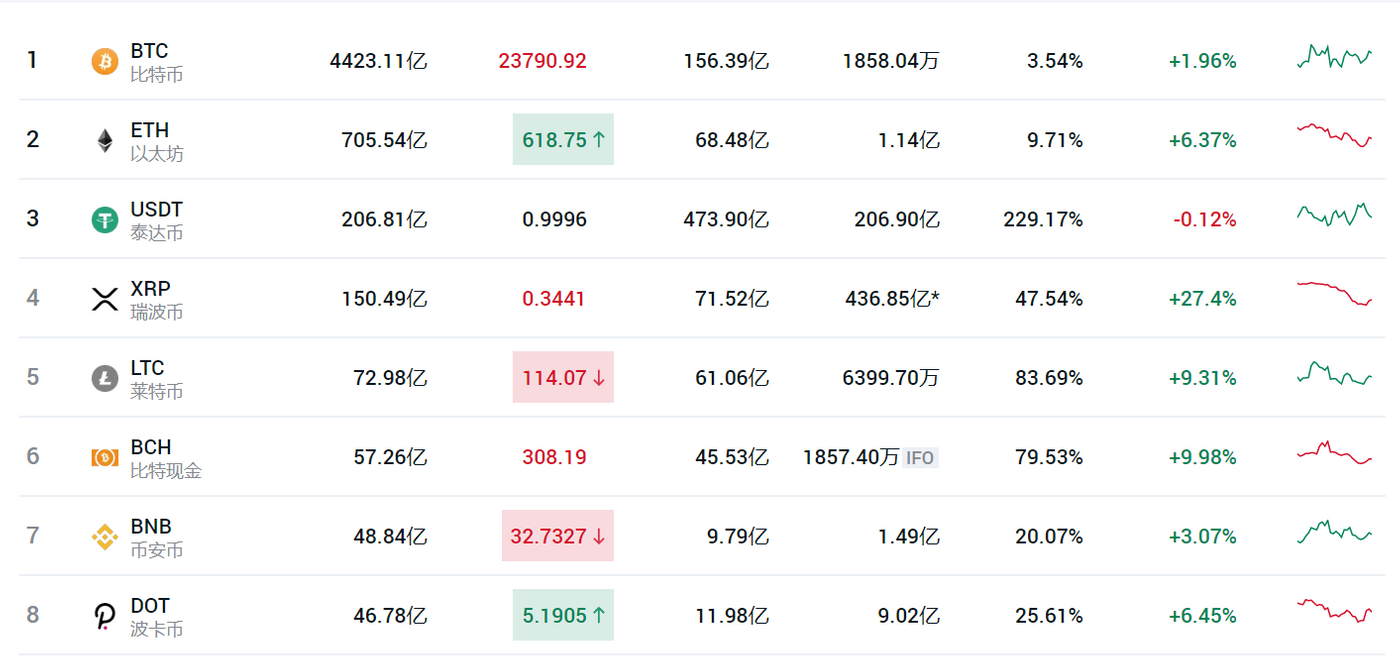Click the Bitcoin Cash BCH icon

pos(105,457)
